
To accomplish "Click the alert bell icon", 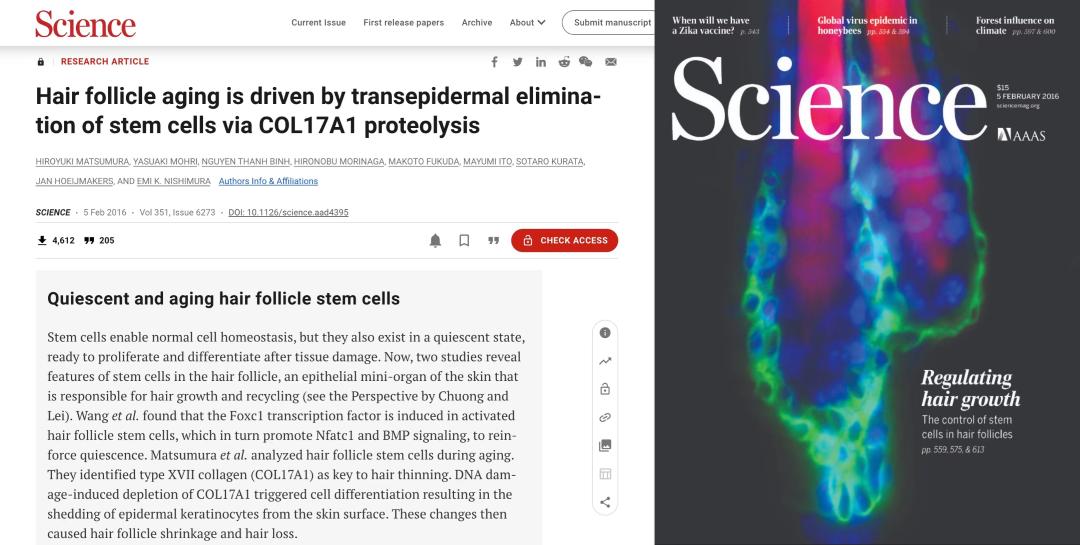I will pos(435,240).
